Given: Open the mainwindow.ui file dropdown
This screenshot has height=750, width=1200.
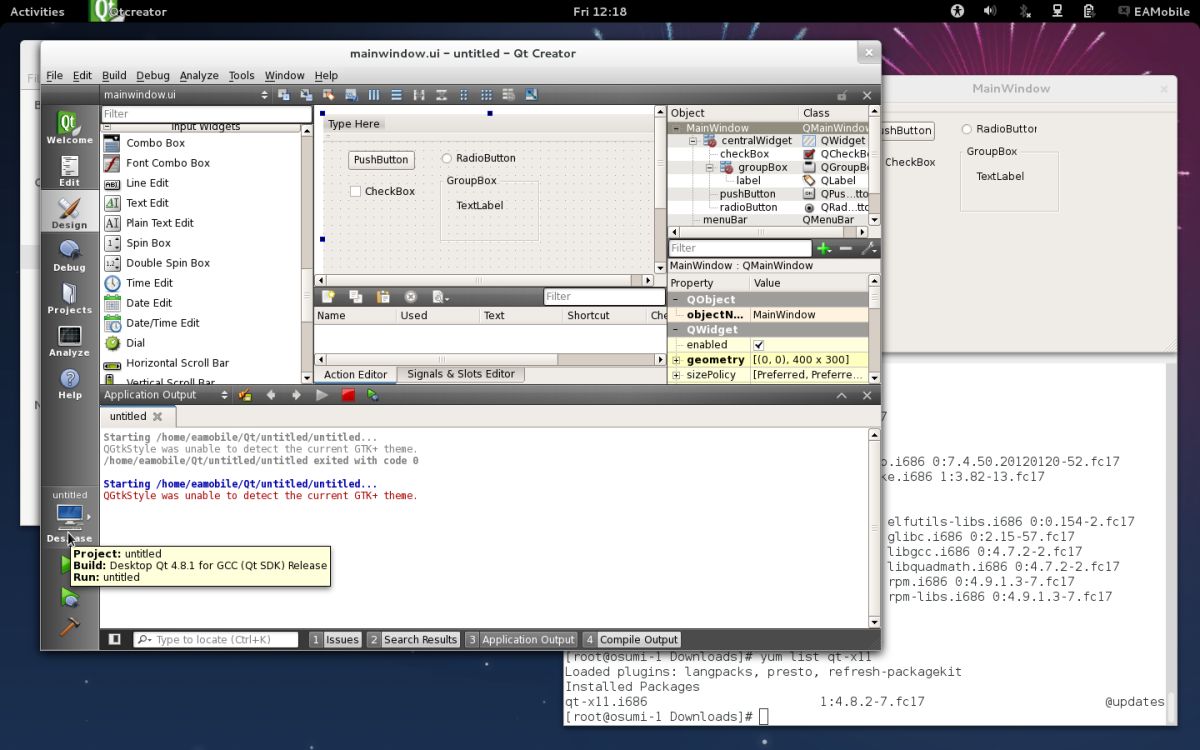Looking at the screenshot, I should 186,95.
